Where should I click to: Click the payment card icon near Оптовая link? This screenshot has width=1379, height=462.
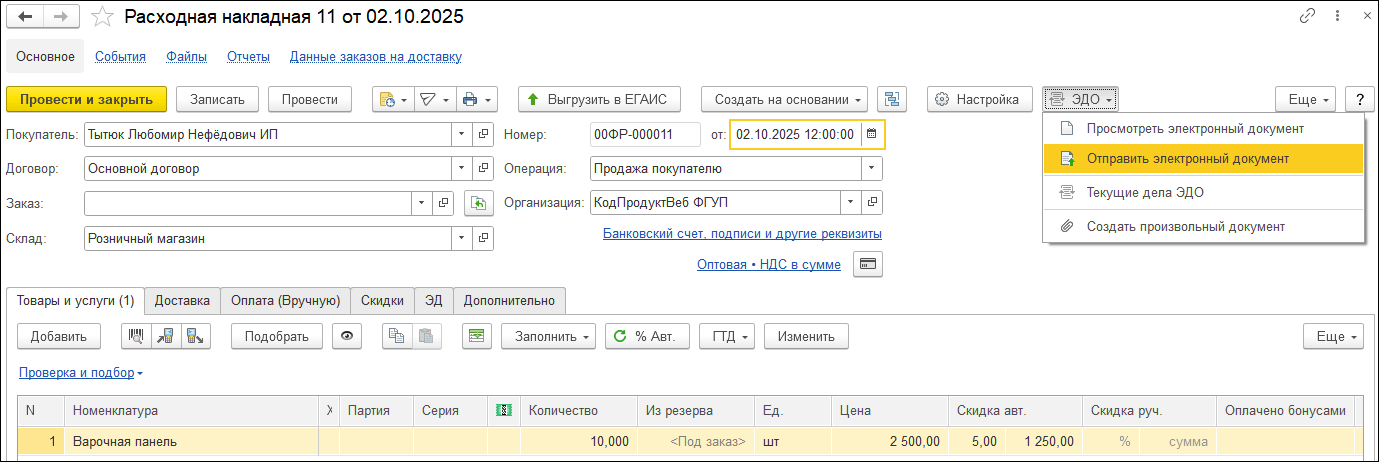pos(867,264)
